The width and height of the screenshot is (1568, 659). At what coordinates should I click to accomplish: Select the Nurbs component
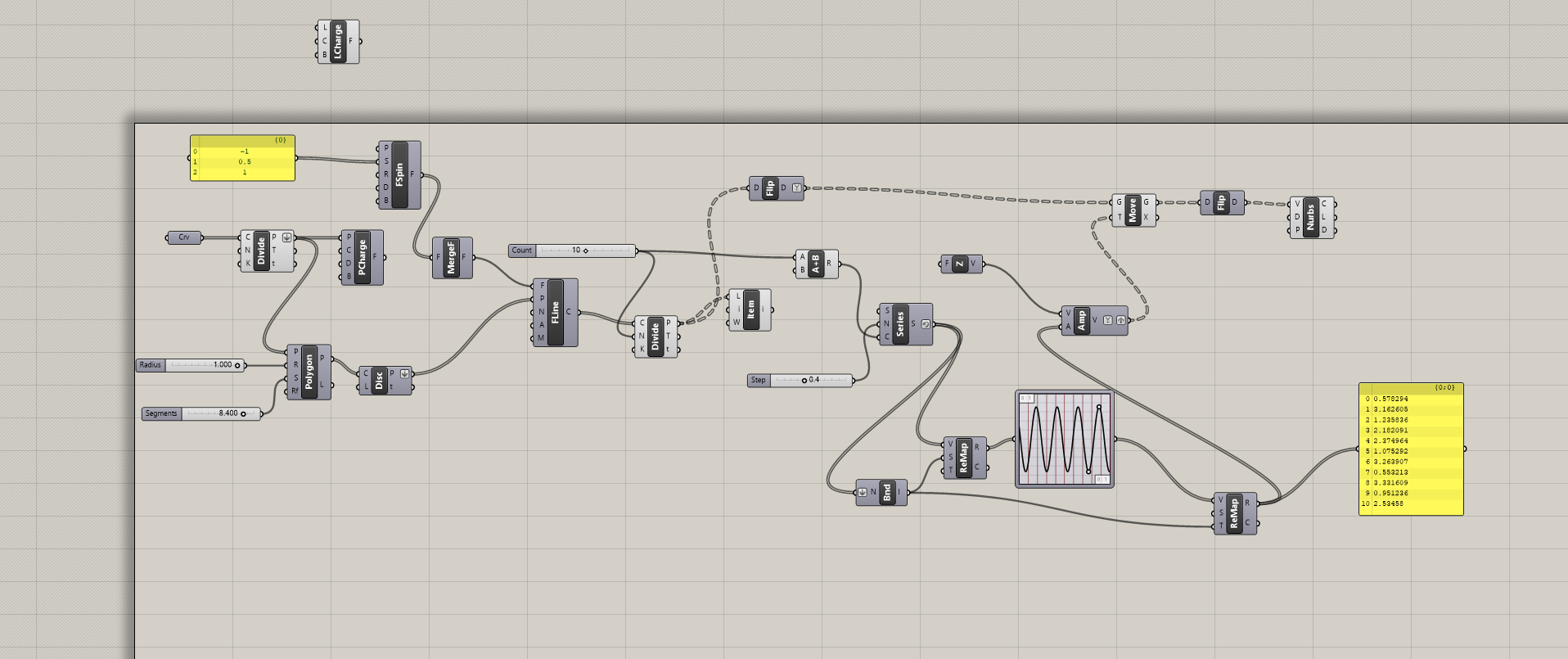1310,217
